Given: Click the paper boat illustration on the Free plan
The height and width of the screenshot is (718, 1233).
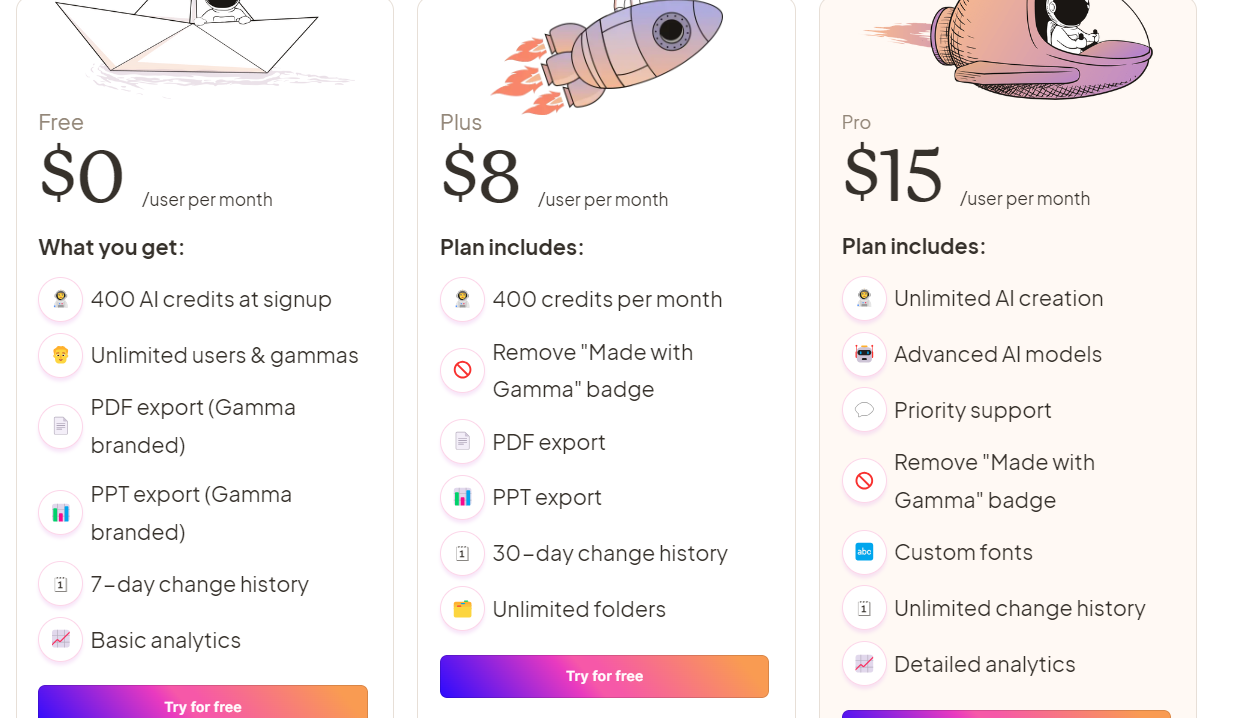Looking at the screenshot, I should click(190, 38).
